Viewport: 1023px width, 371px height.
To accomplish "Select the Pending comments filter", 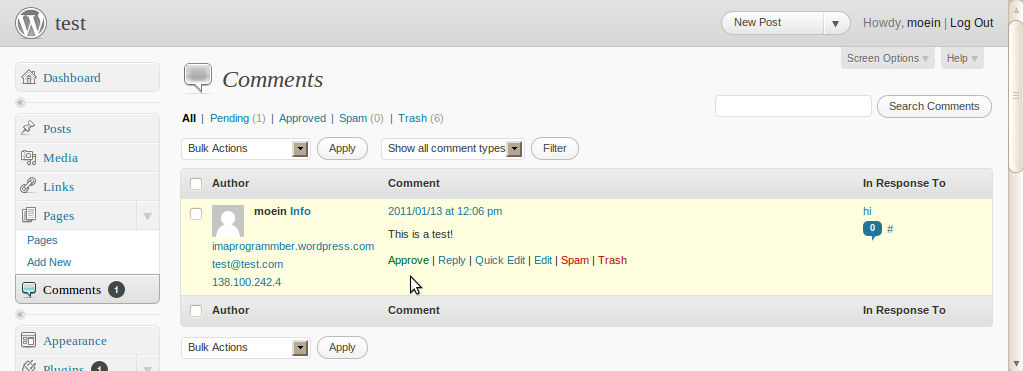I will (x=229, y=118).
